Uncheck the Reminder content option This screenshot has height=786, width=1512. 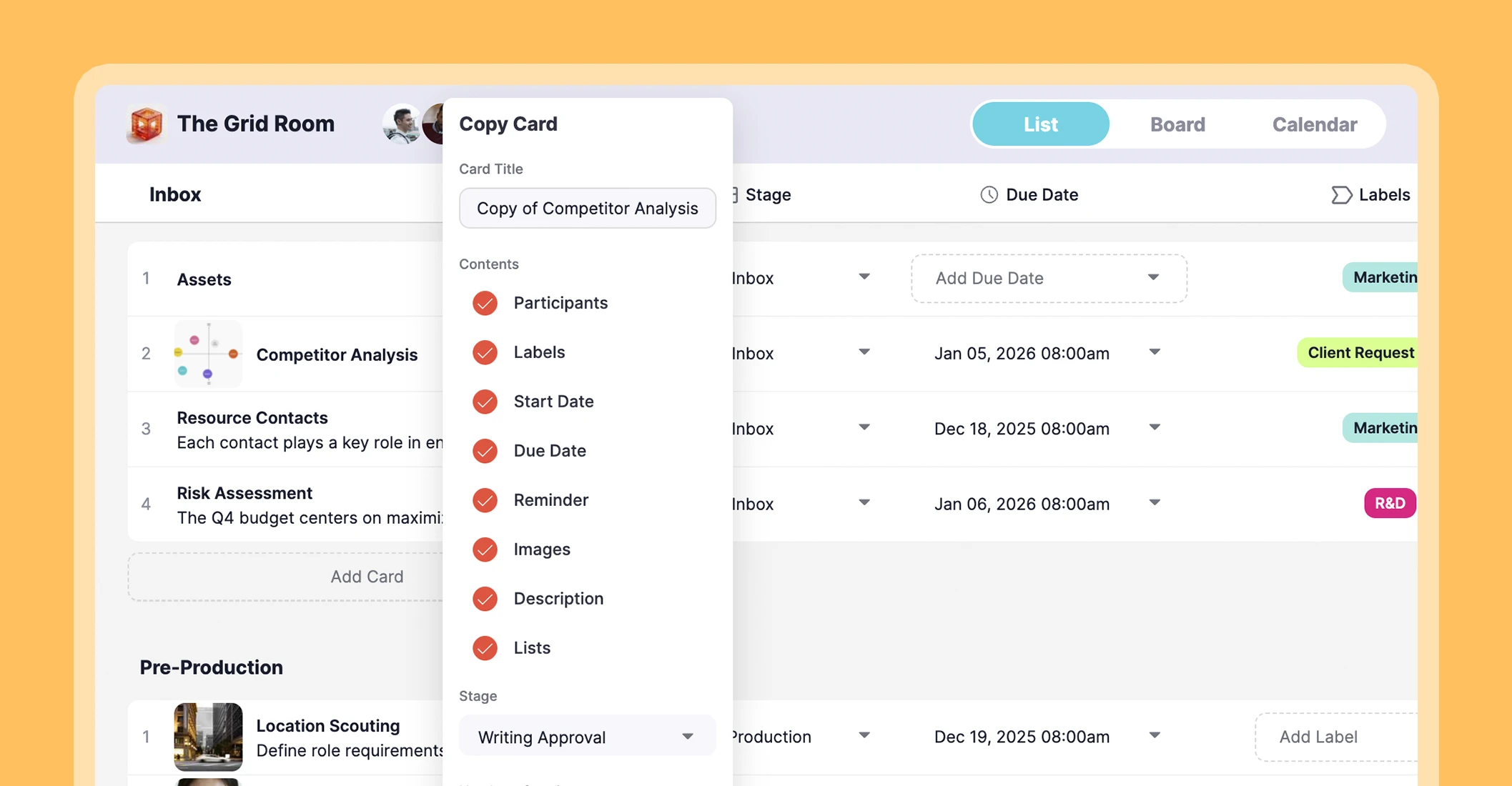click(485, 500)
